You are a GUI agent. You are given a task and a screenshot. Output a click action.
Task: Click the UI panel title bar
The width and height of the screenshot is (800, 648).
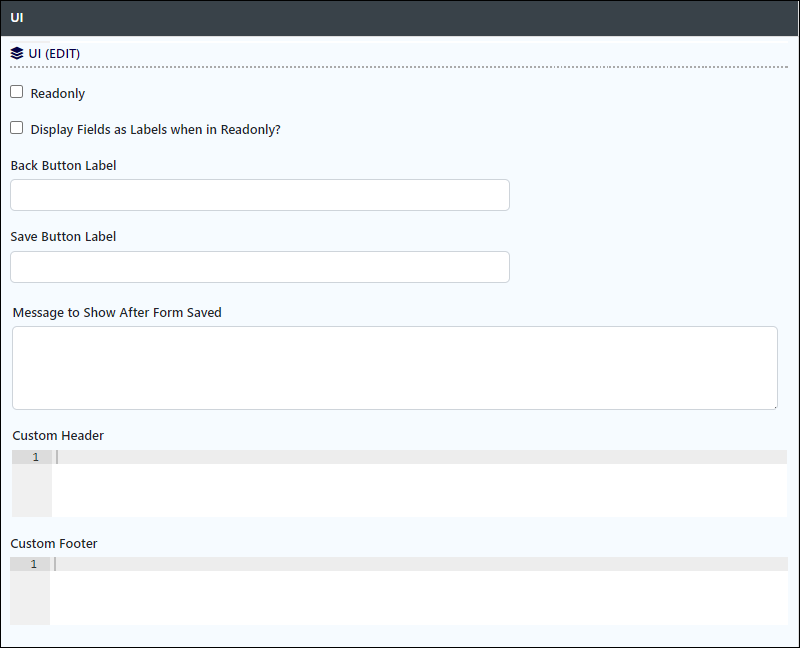click(x=400, y=18)
